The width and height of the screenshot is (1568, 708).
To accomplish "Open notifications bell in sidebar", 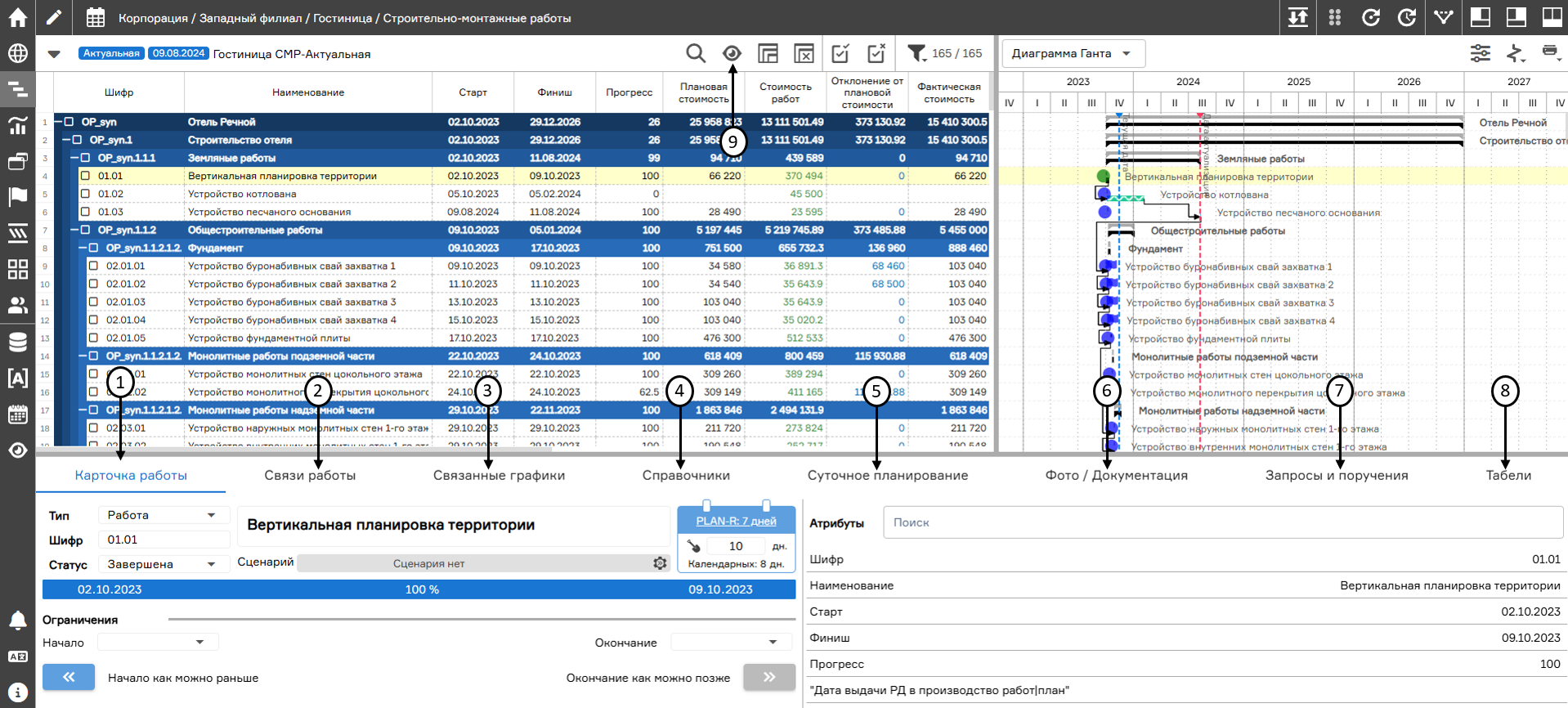I will pos(17,620).
